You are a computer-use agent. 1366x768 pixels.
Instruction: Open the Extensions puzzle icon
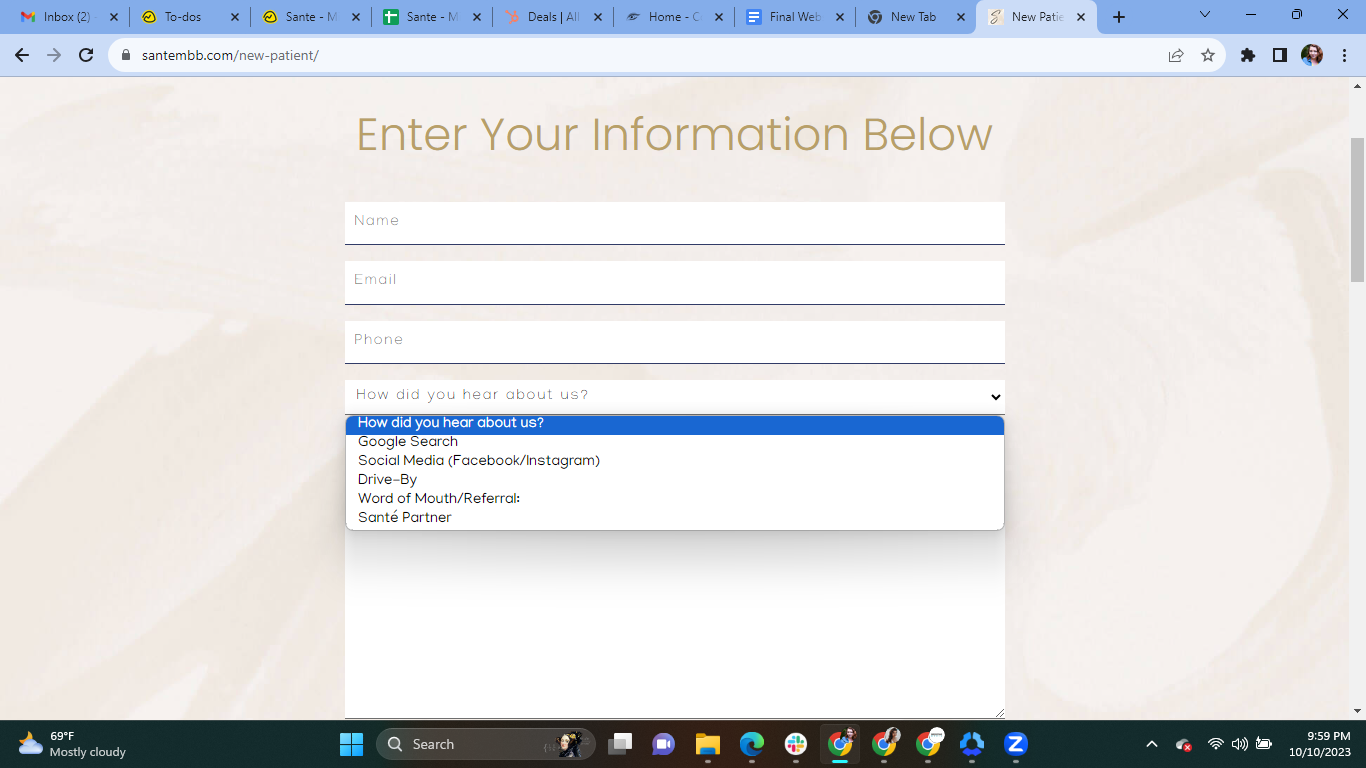click(x=1248, y=55)
